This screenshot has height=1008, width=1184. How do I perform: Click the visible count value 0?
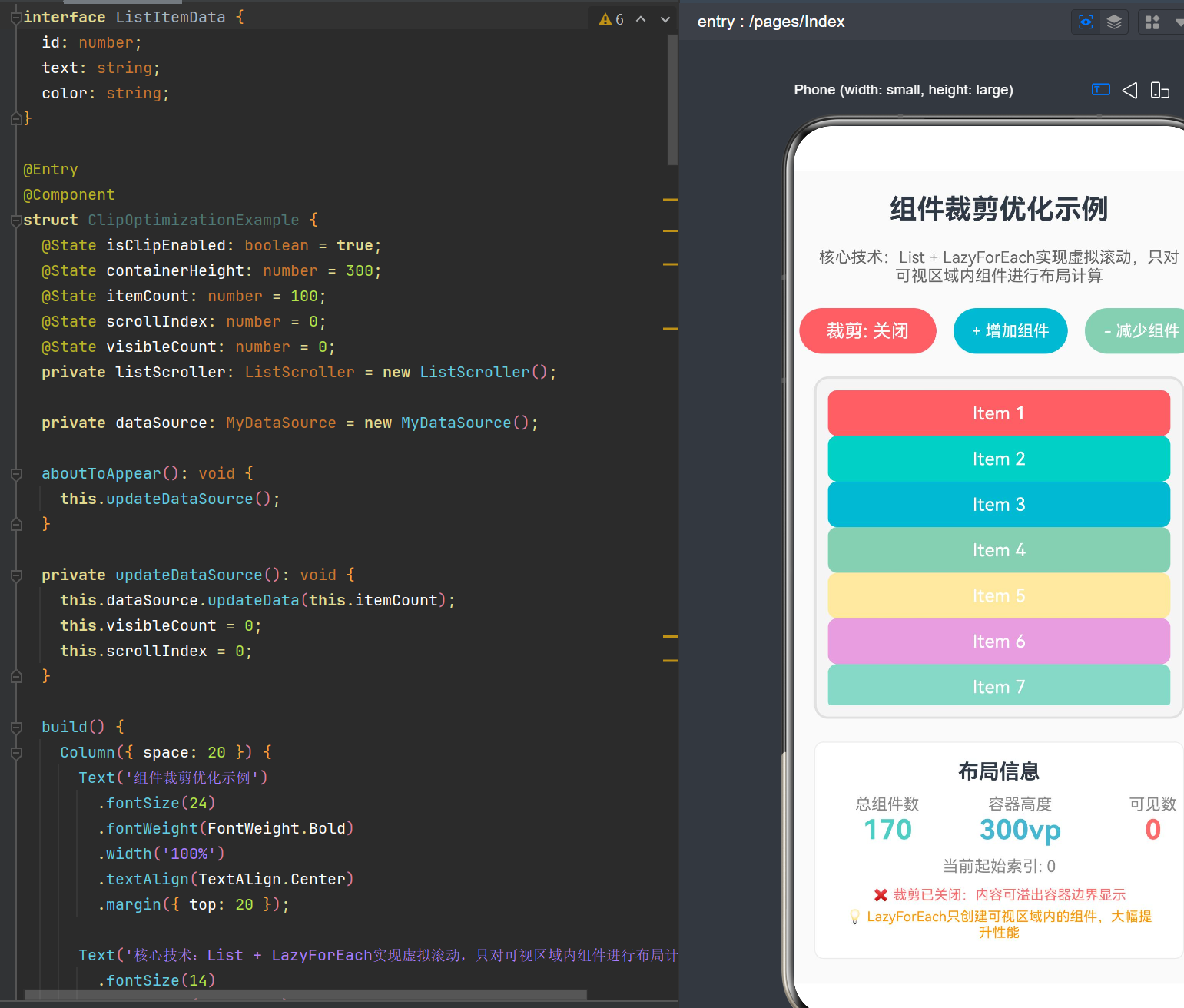pos(1152,830)
